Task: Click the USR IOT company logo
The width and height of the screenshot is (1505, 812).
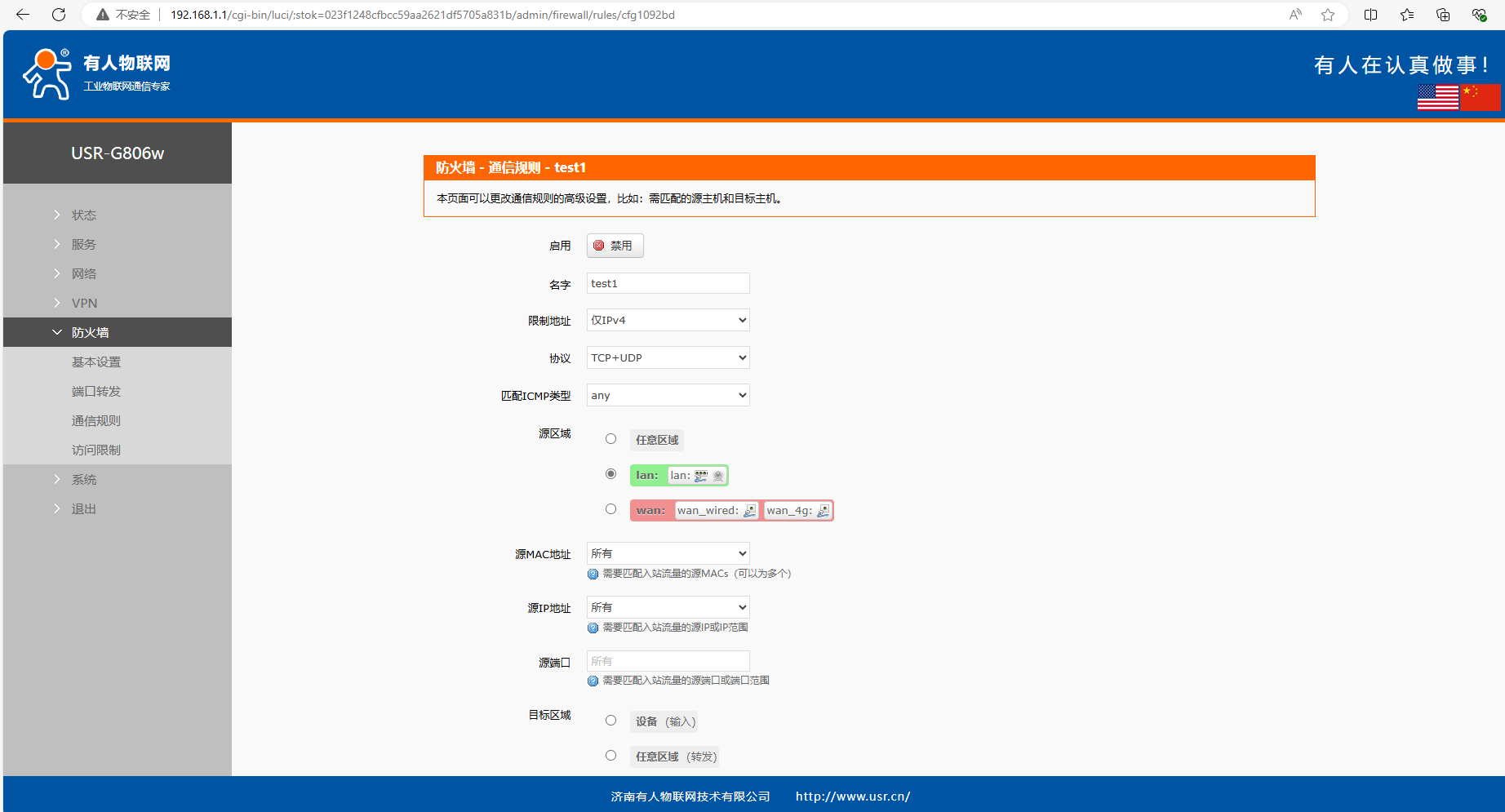Action: 96,73
